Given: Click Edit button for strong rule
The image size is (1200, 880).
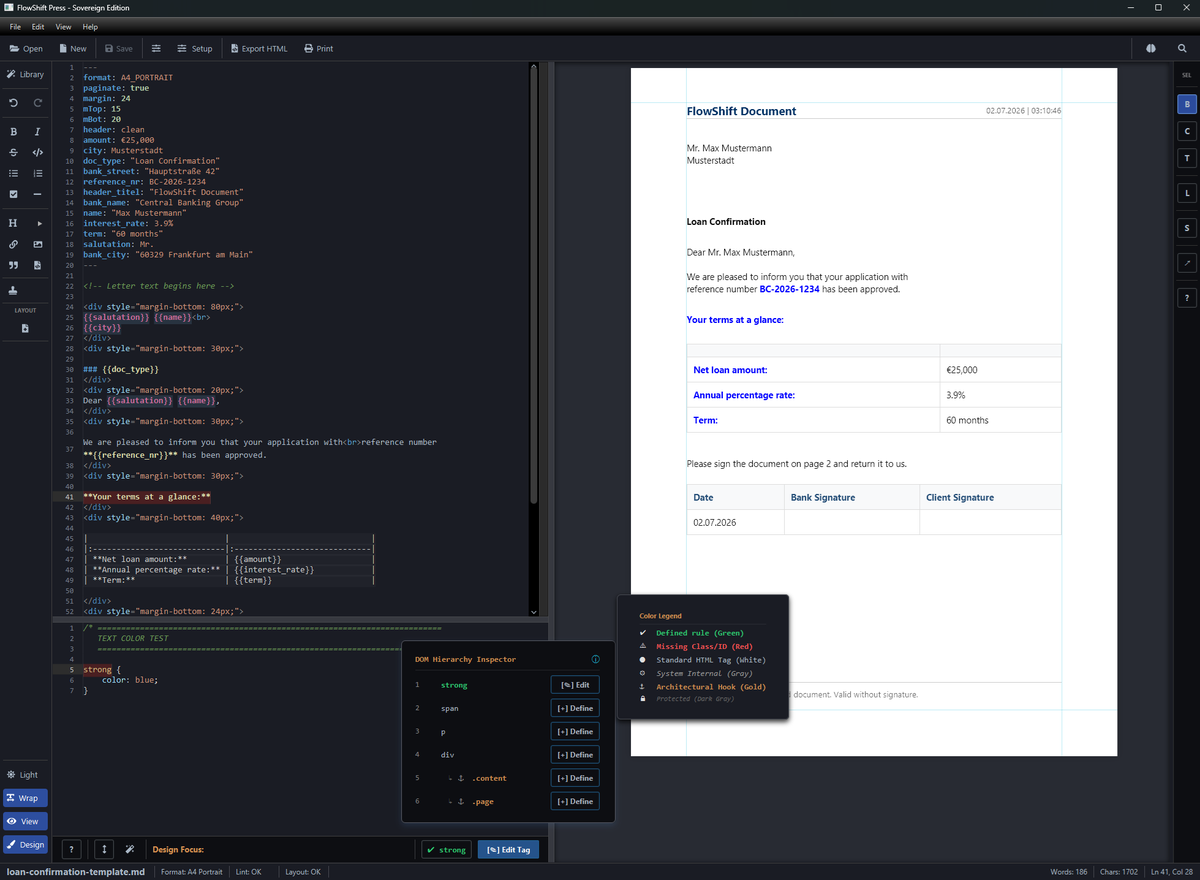Looking at the screenshot, I should click(x=575, y=685).
